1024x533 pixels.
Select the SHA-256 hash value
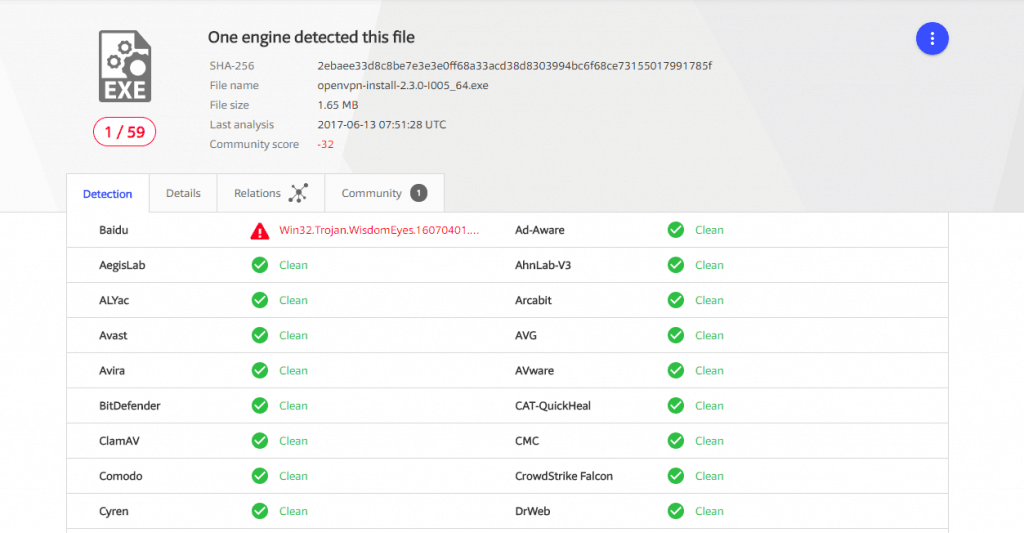(x=515, y=66)
